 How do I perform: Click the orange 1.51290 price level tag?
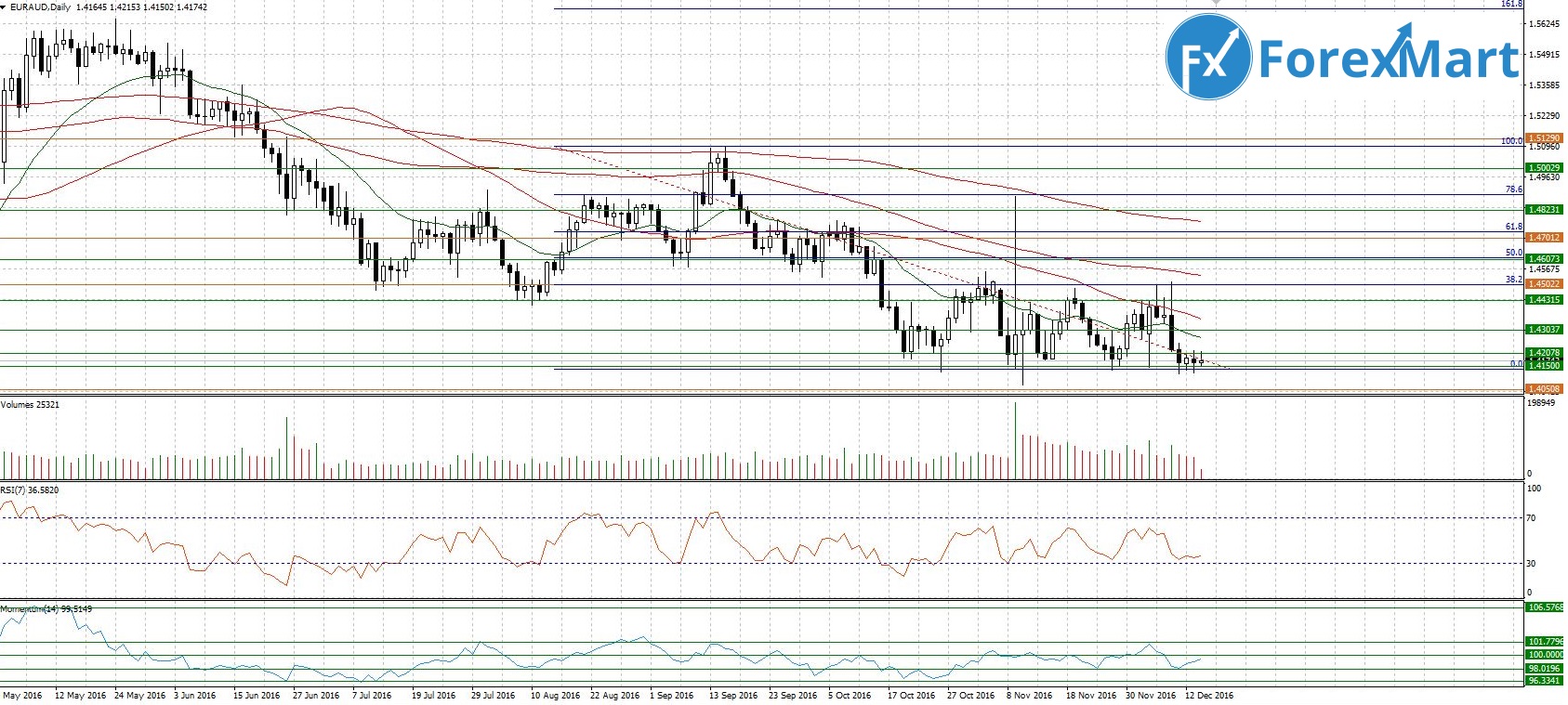pos(1543,138)
